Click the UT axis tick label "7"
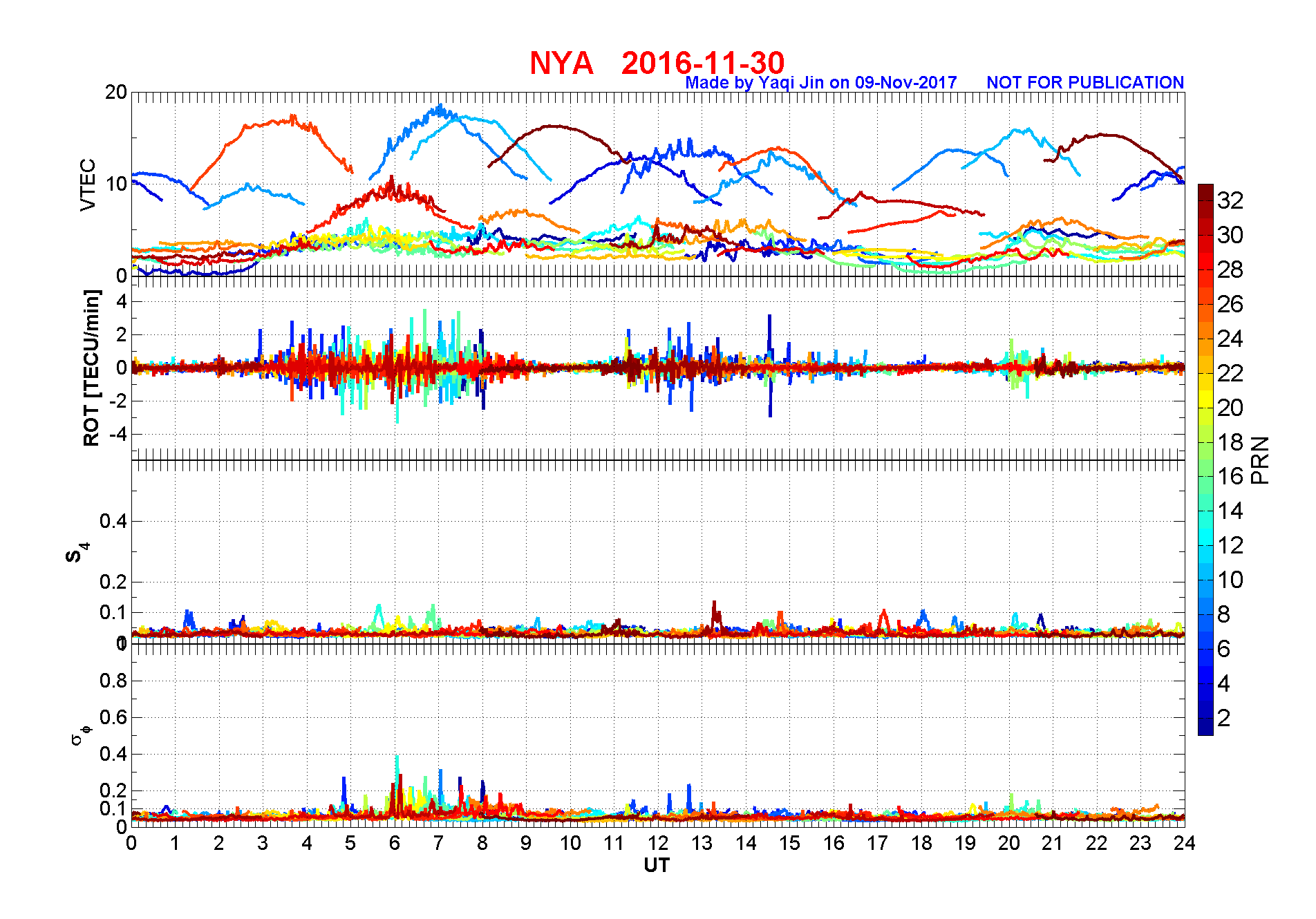The width and height of the screenshot is (1316, 919). coord(438,843)
